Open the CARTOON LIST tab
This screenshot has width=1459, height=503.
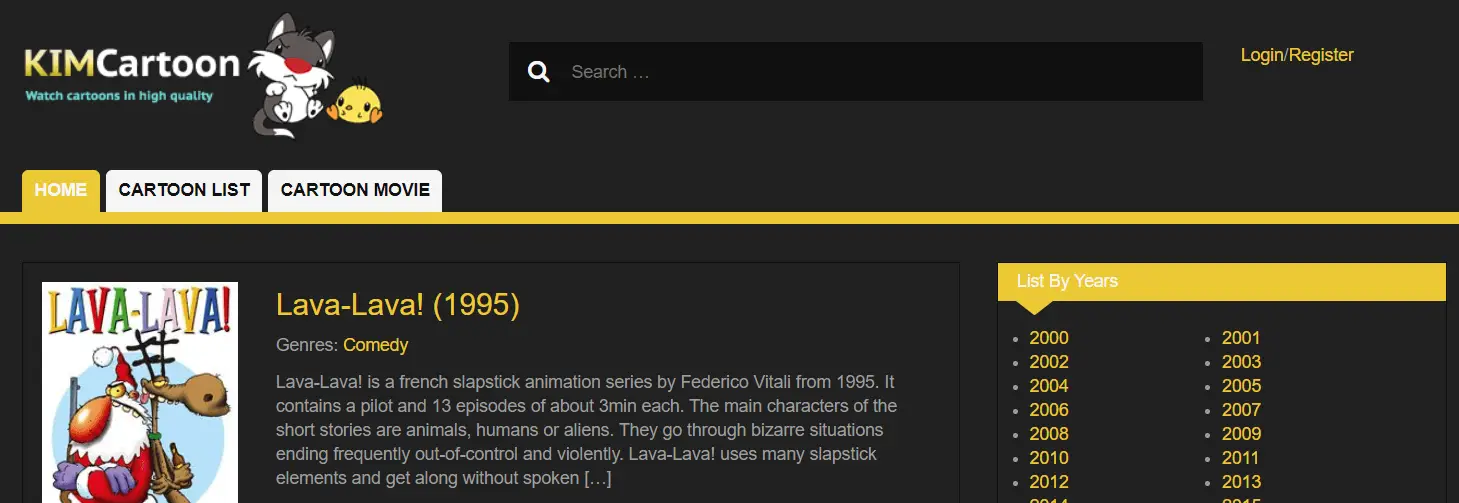184,190
